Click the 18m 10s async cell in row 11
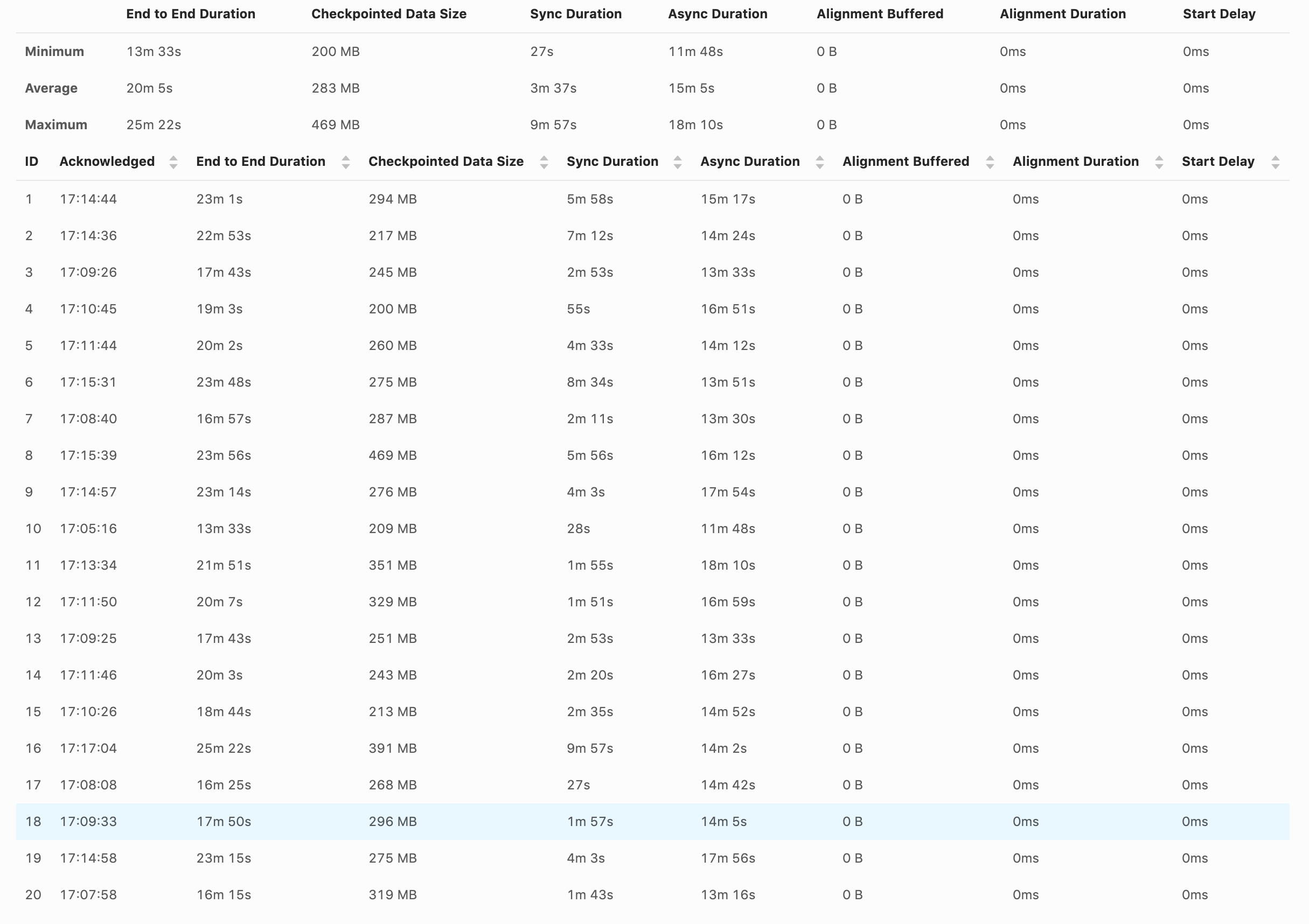This screenshot has height=924, width=1309. (x=727, y=565)
